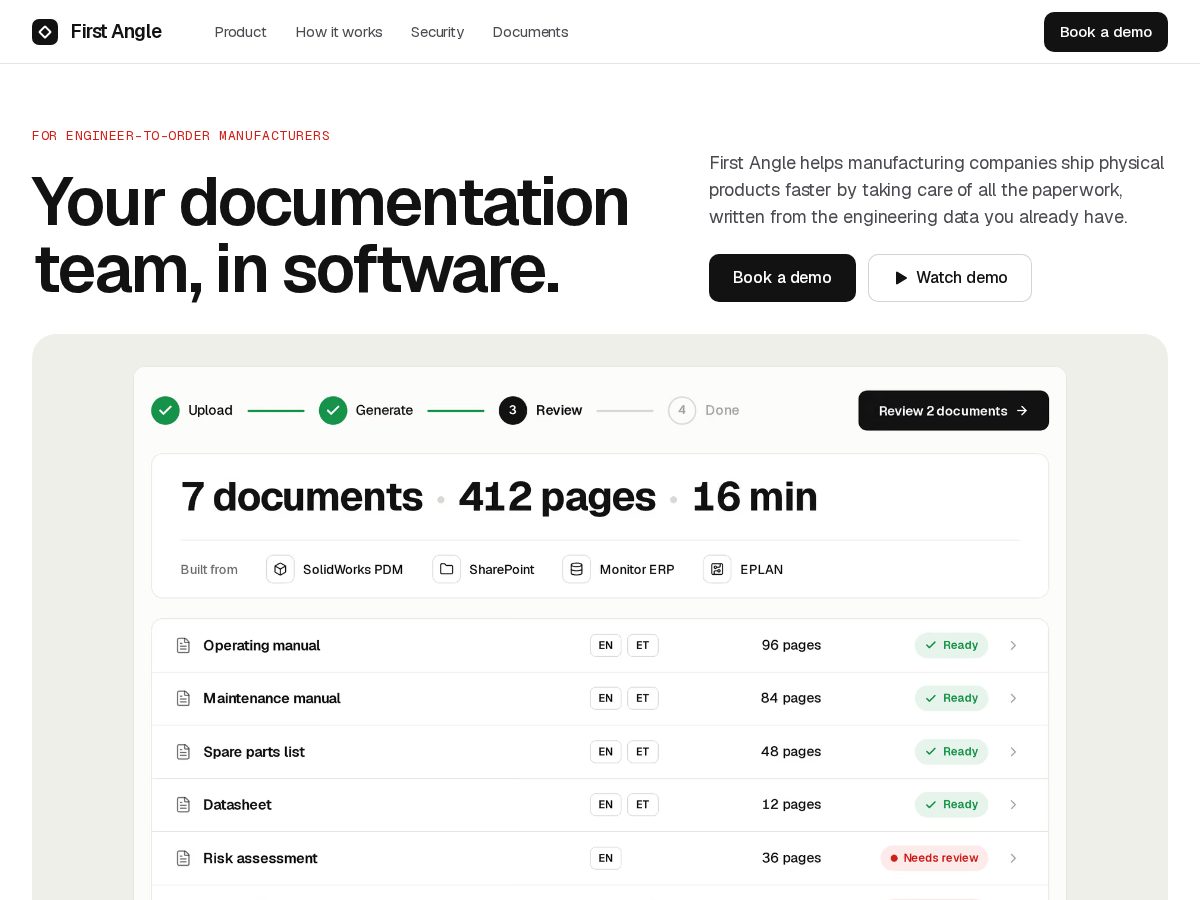Click the Spare parts list document icon
The width and height of the screenshot is (1200, 900).
183,752
